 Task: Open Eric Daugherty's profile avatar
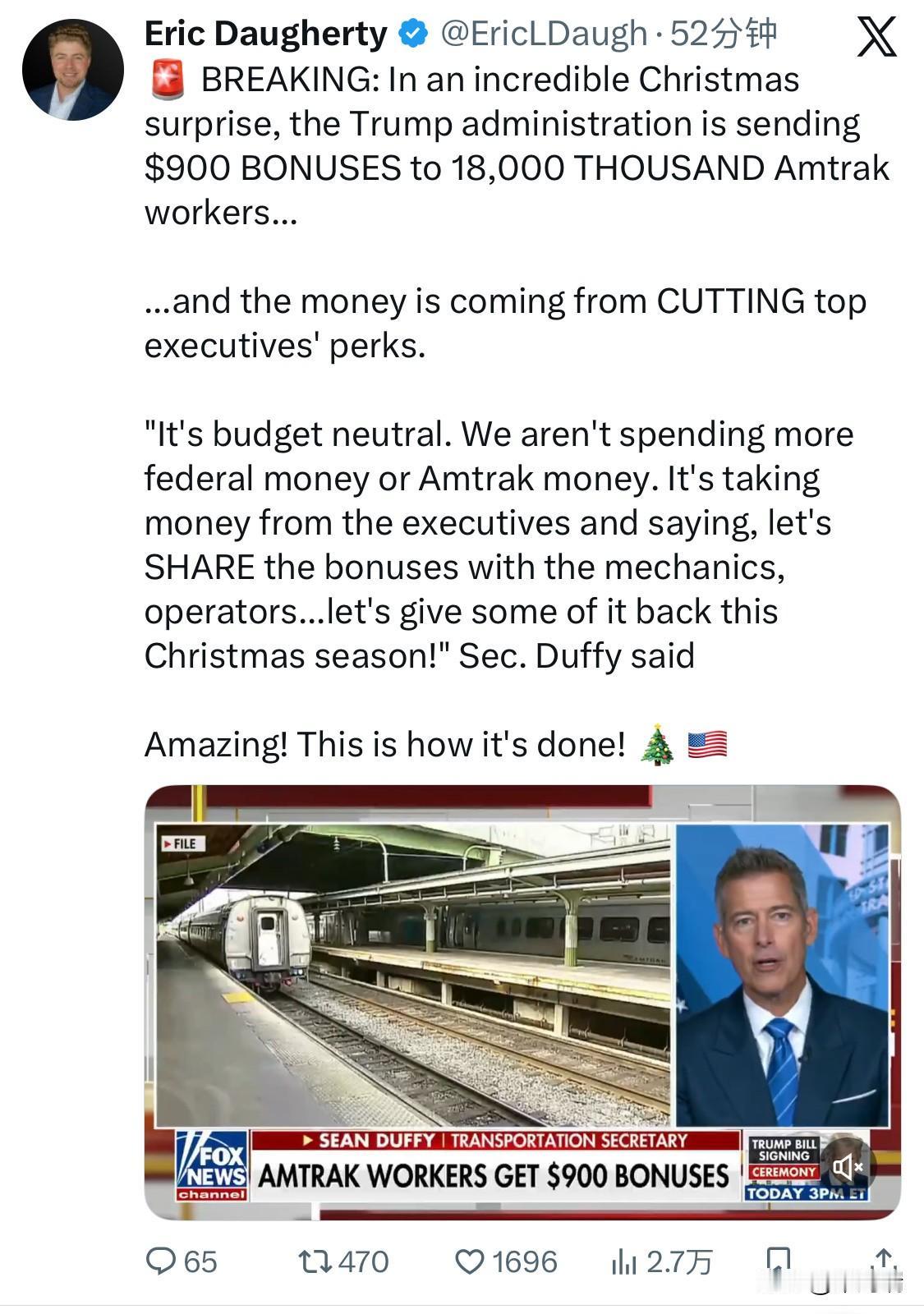tap(72, 70)
